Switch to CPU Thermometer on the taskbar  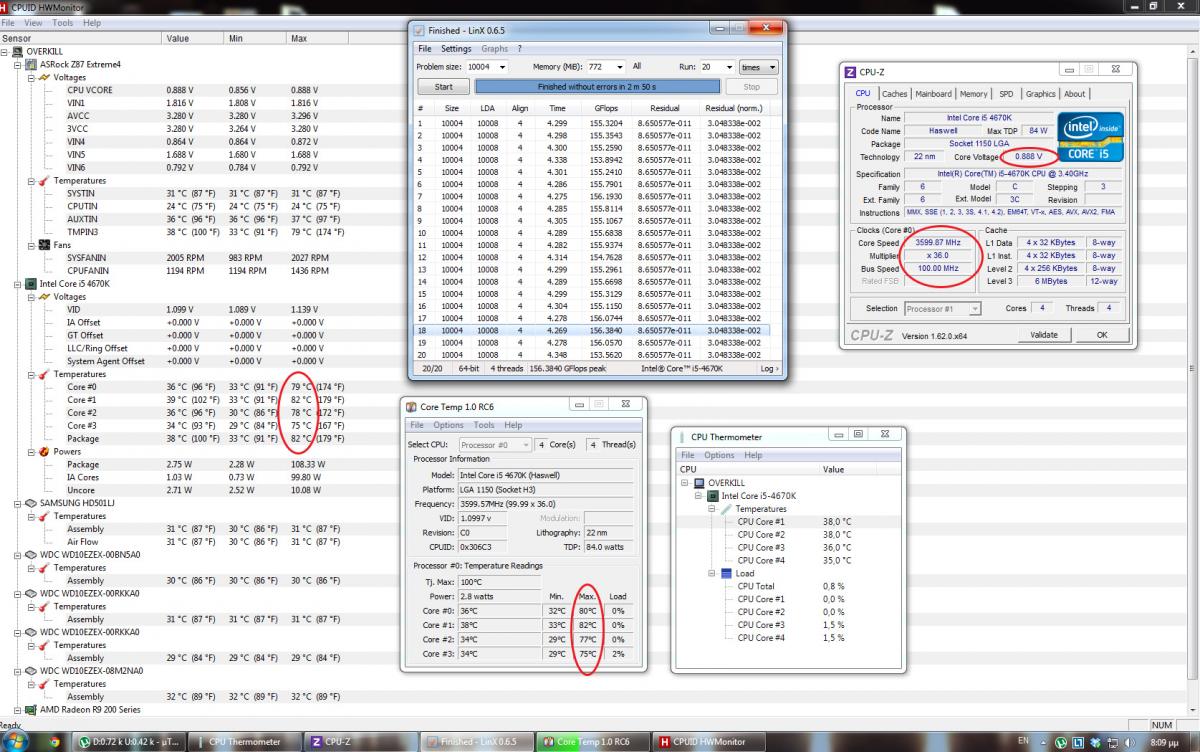coord(247,742)
